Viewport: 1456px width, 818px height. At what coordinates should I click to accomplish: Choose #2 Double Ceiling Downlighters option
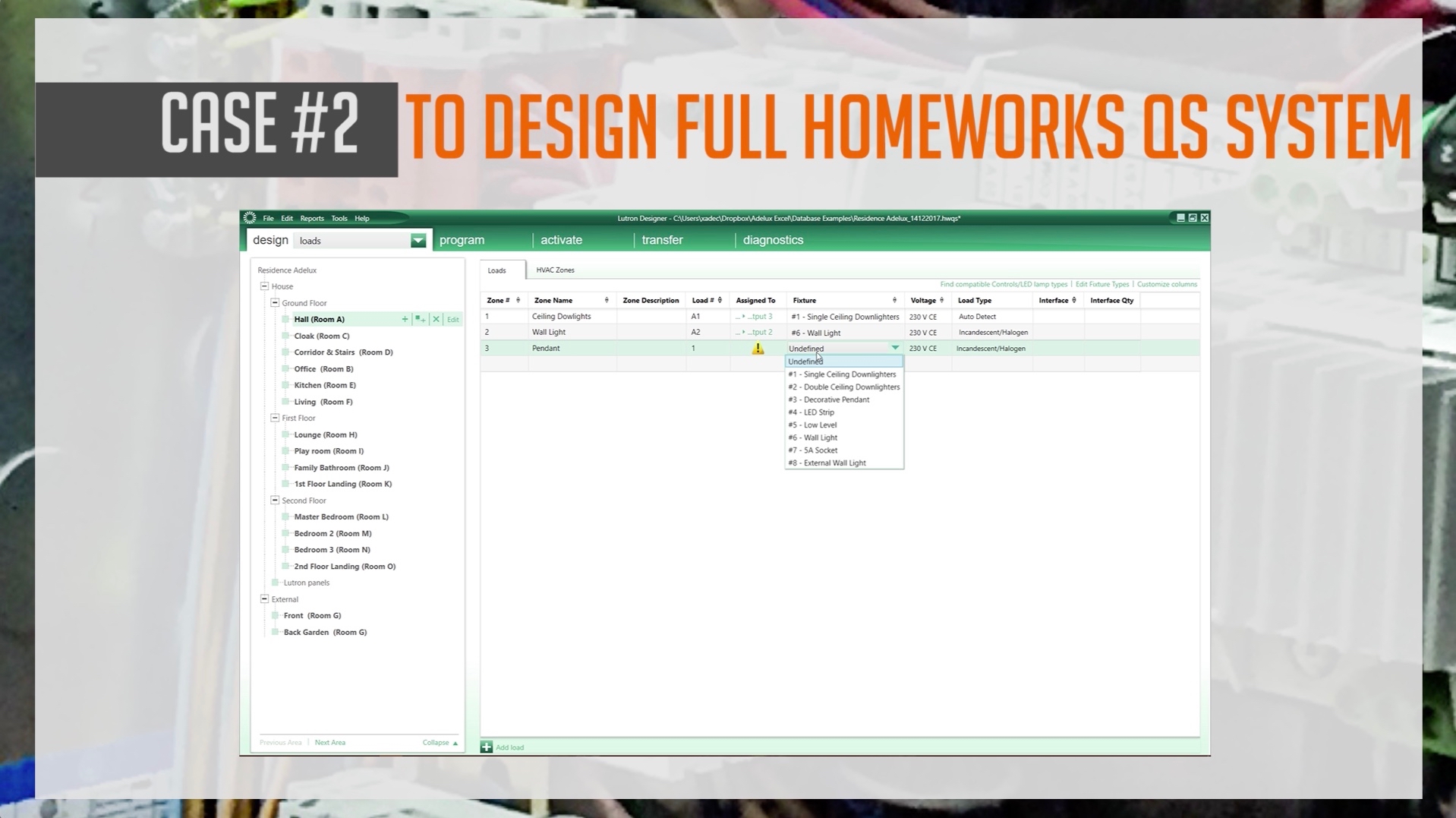(x=843, y=387)
